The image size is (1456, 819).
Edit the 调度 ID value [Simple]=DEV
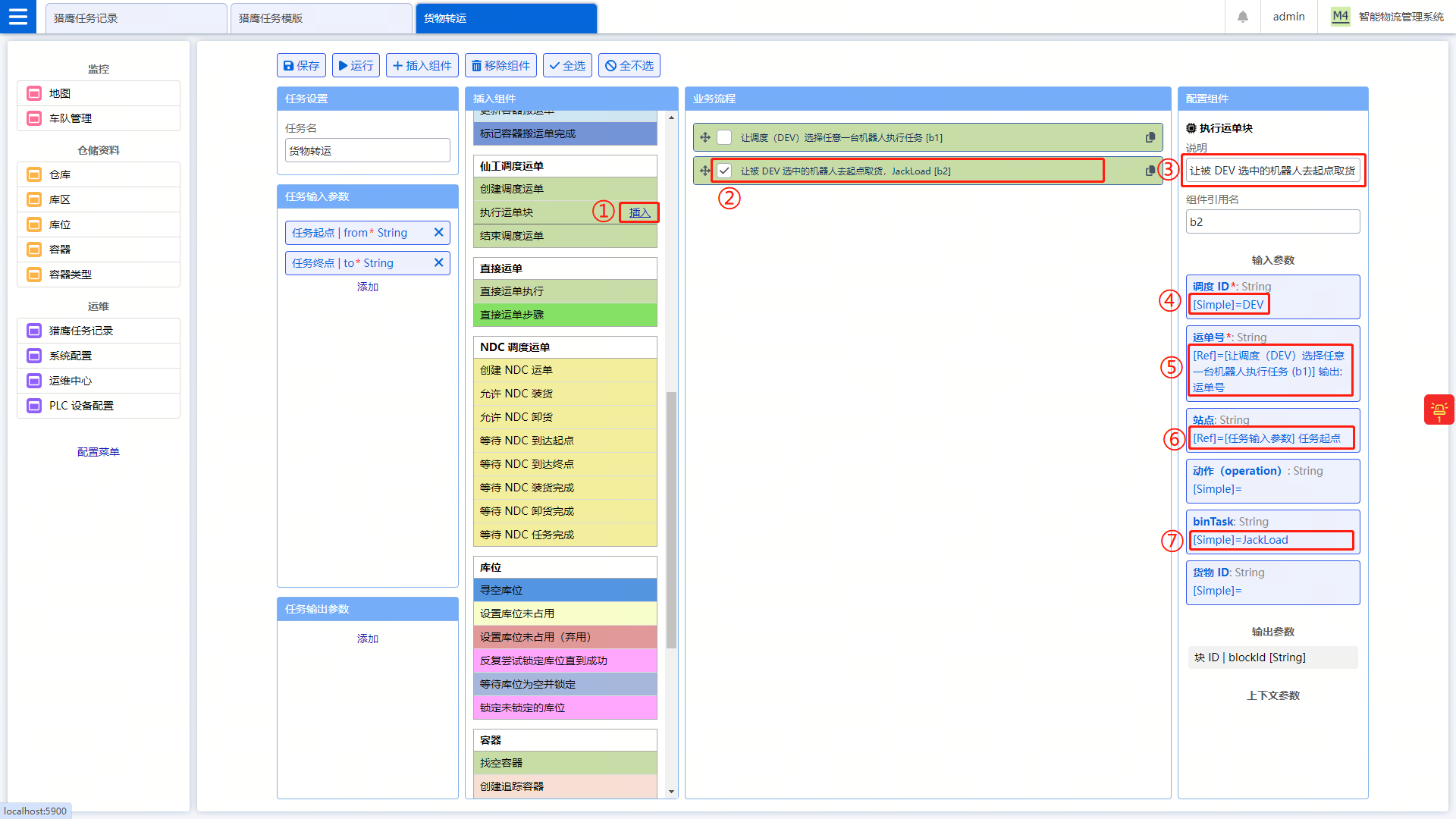click(x=1228, y=305)
